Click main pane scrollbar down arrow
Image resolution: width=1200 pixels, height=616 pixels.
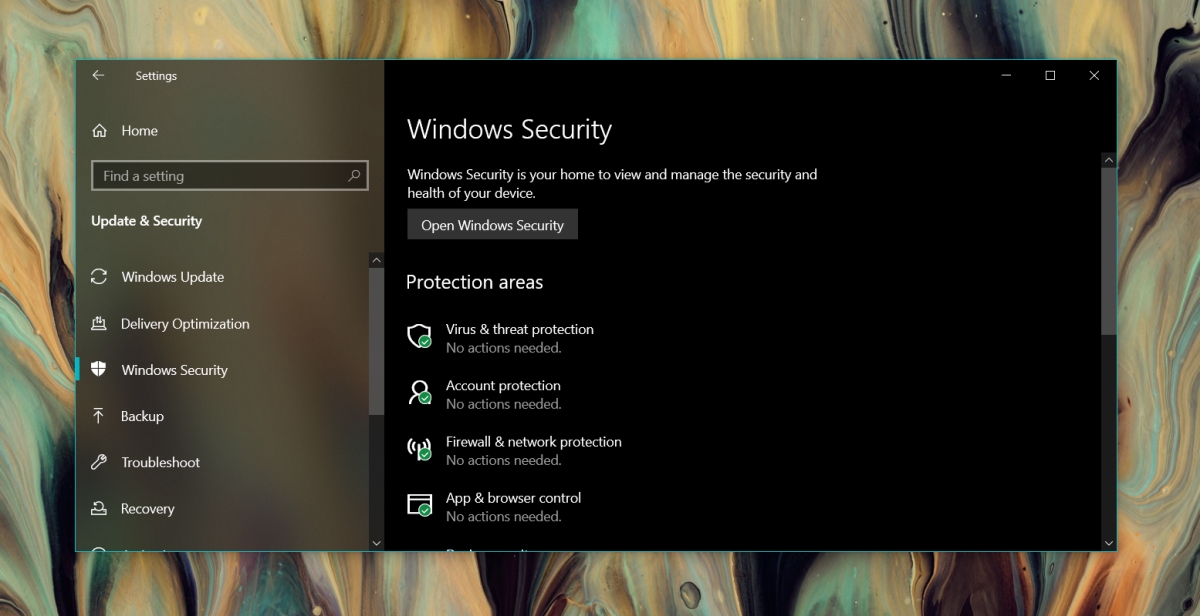1108,543
